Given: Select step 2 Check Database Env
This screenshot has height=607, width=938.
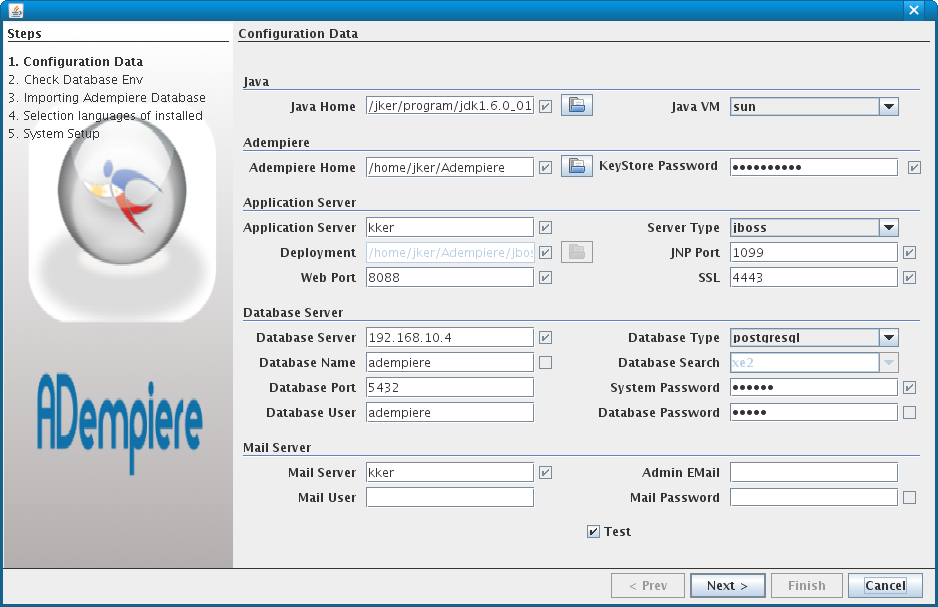Looking at the screenshot, I should (75, 80).
